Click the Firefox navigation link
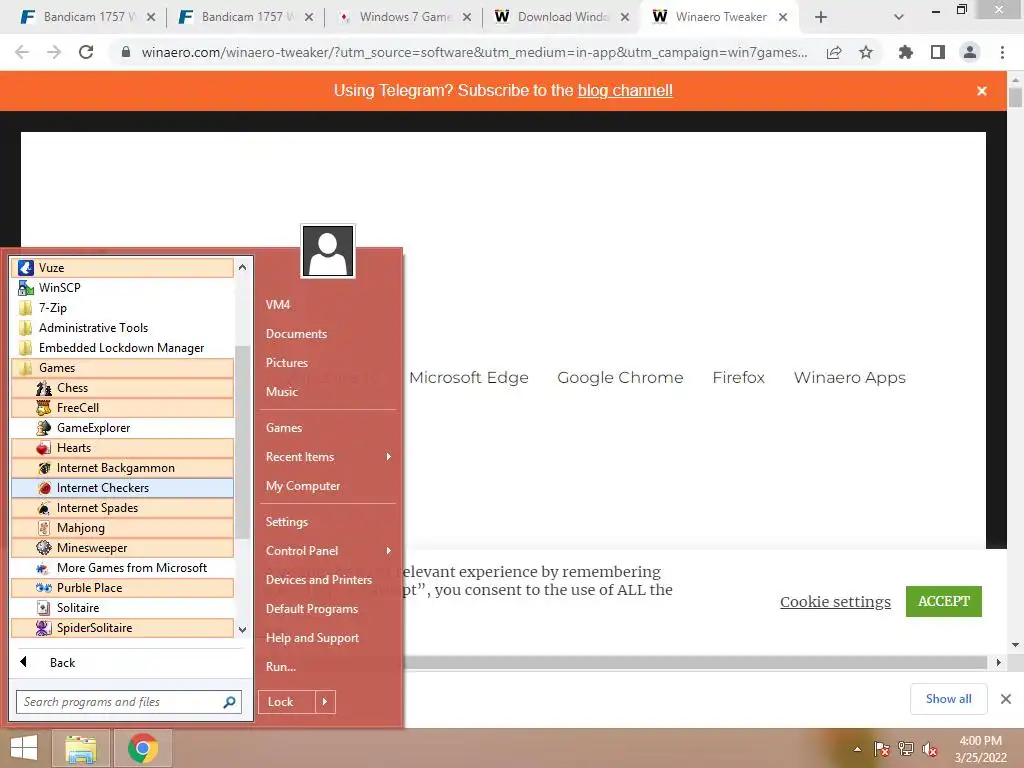 point(738,377)
